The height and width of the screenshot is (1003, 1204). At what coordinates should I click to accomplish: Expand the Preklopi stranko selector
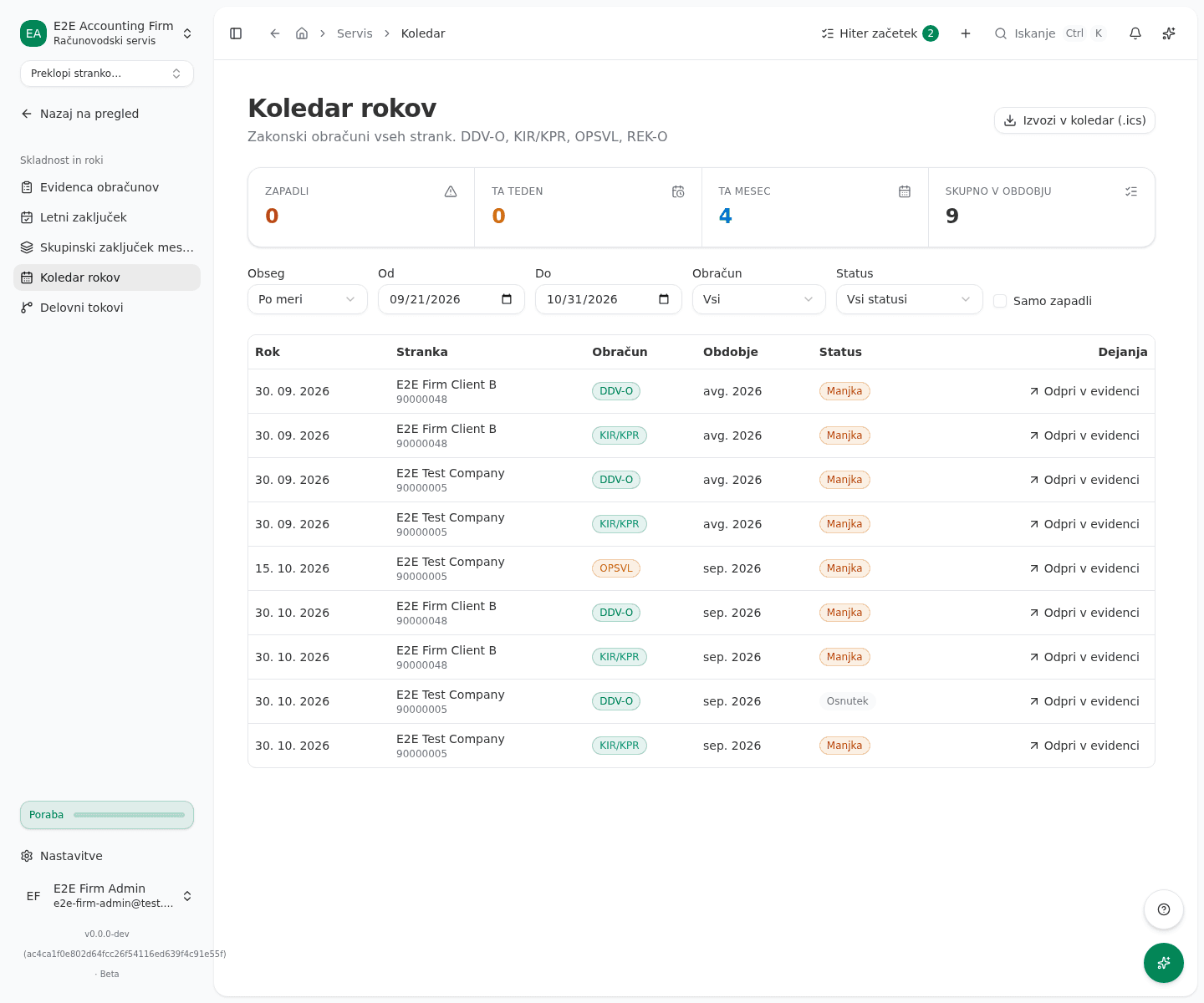coord(107,74)
